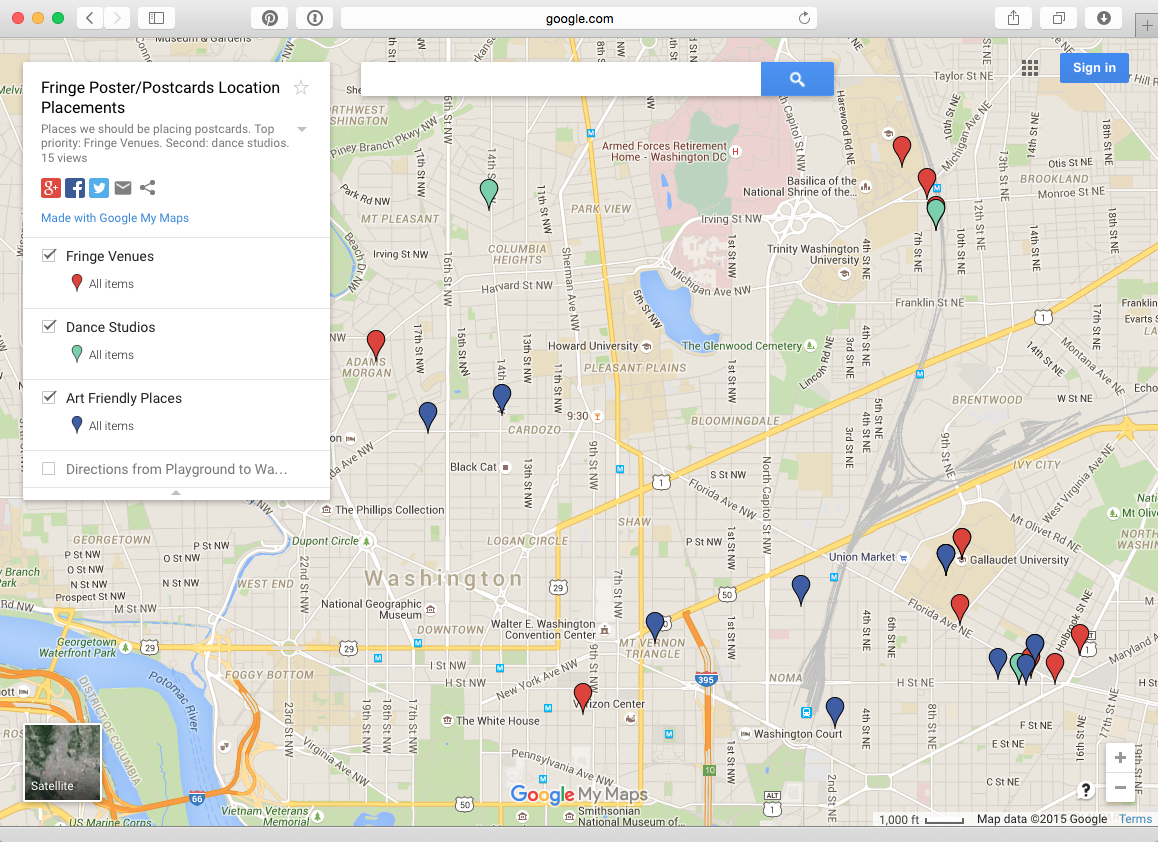The height and width of the screenshot is (842, 1158).
Task: Open Made with Google My Maps link
Action: point(114,218)
